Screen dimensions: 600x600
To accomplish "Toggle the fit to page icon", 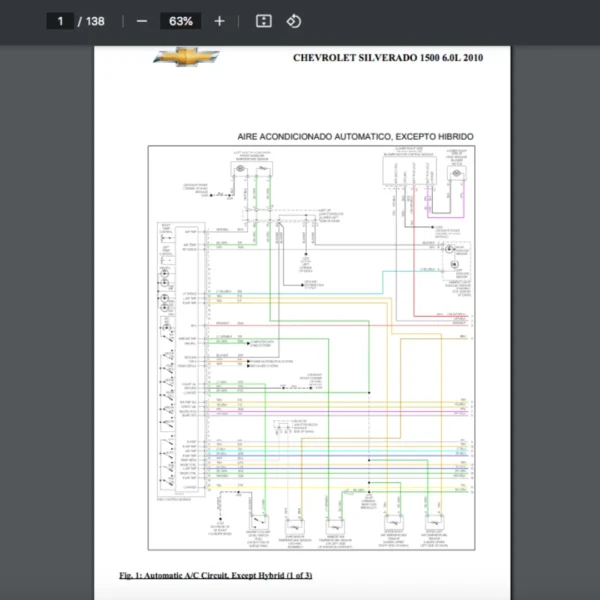I will tap(264, 21).
